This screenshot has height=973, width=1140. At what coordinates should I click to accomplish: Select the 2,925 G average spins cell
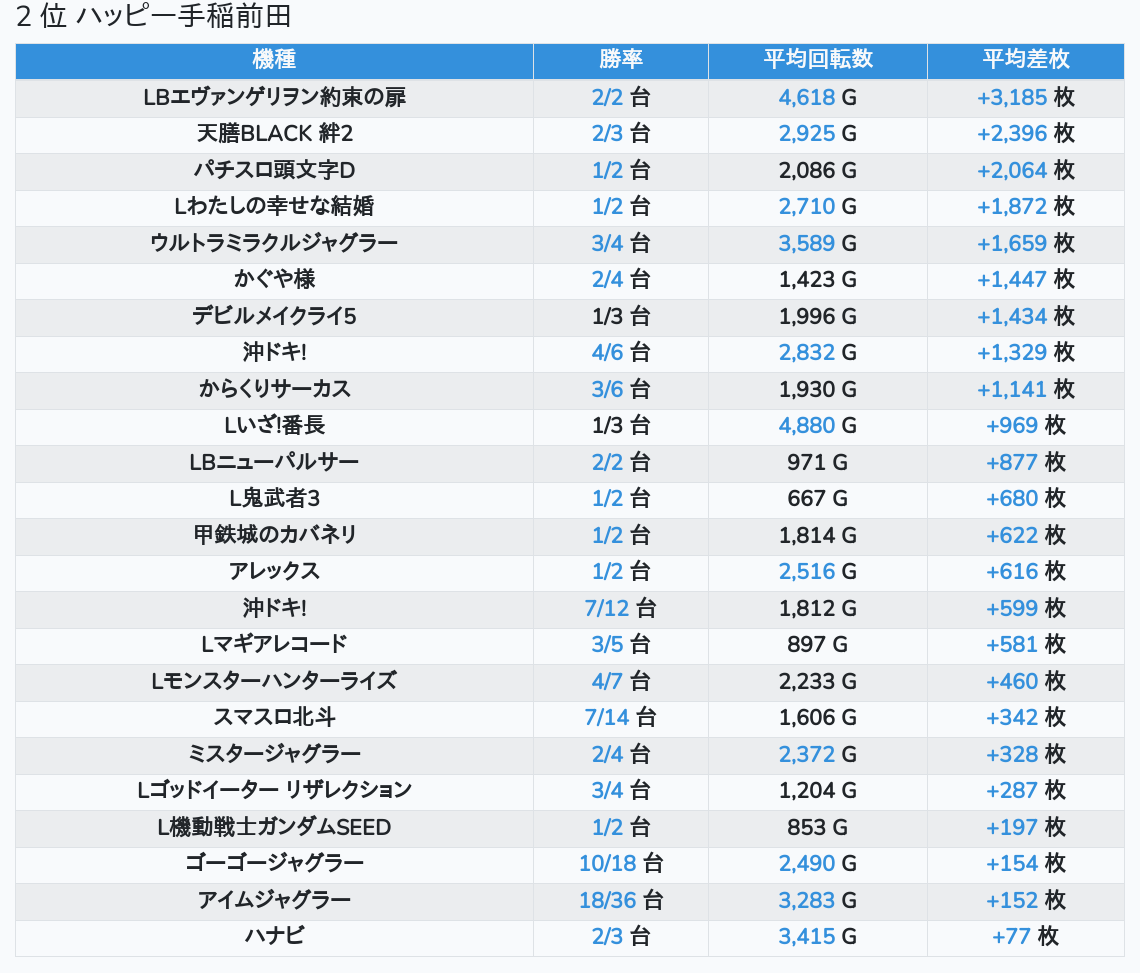click(x=818, y=134)
